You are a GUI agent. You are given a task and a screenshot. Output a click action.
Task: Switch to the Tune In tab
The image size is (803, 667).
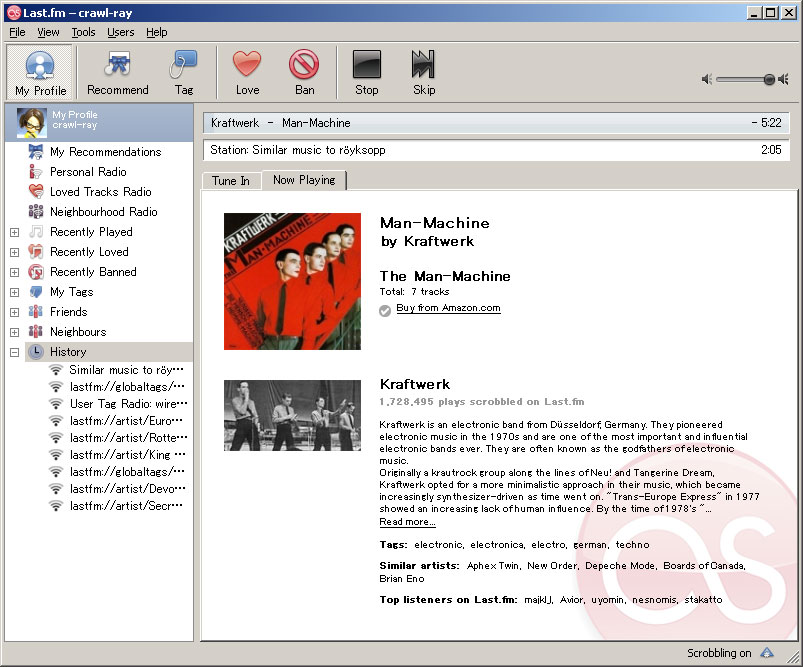click(231, 181)
